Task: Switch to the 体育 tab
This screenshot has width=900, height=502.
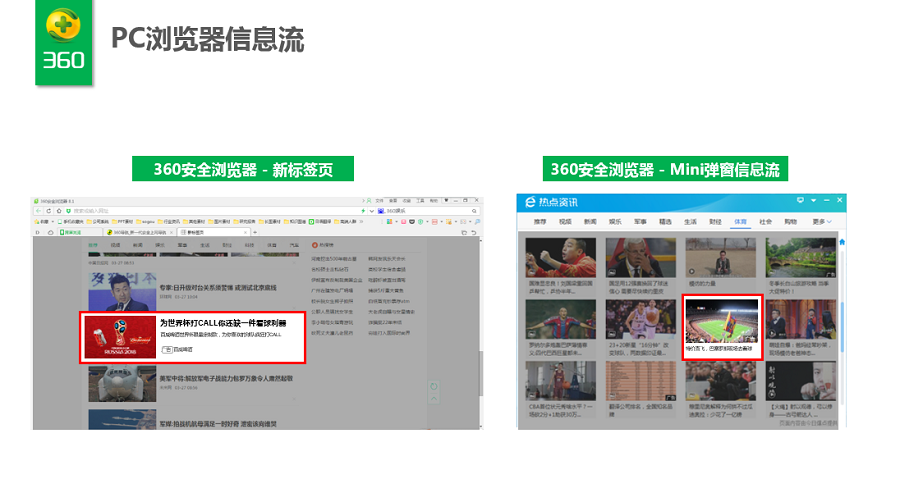Action: point(740,222)
